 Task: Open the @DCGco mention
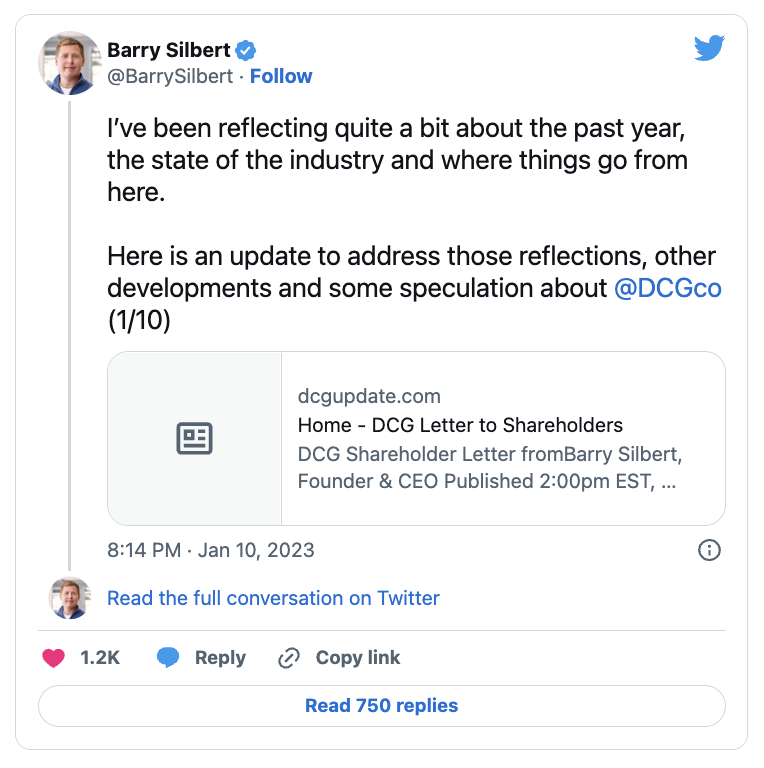669,288
